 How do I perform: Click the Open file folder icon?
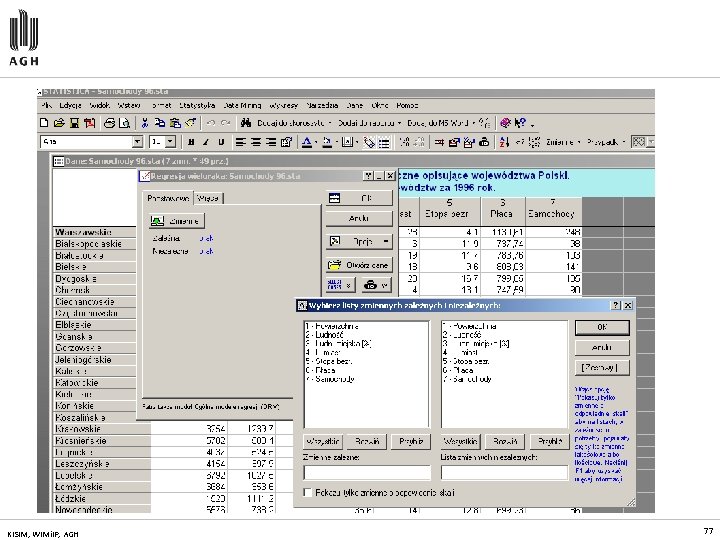(x=59, y=123)
